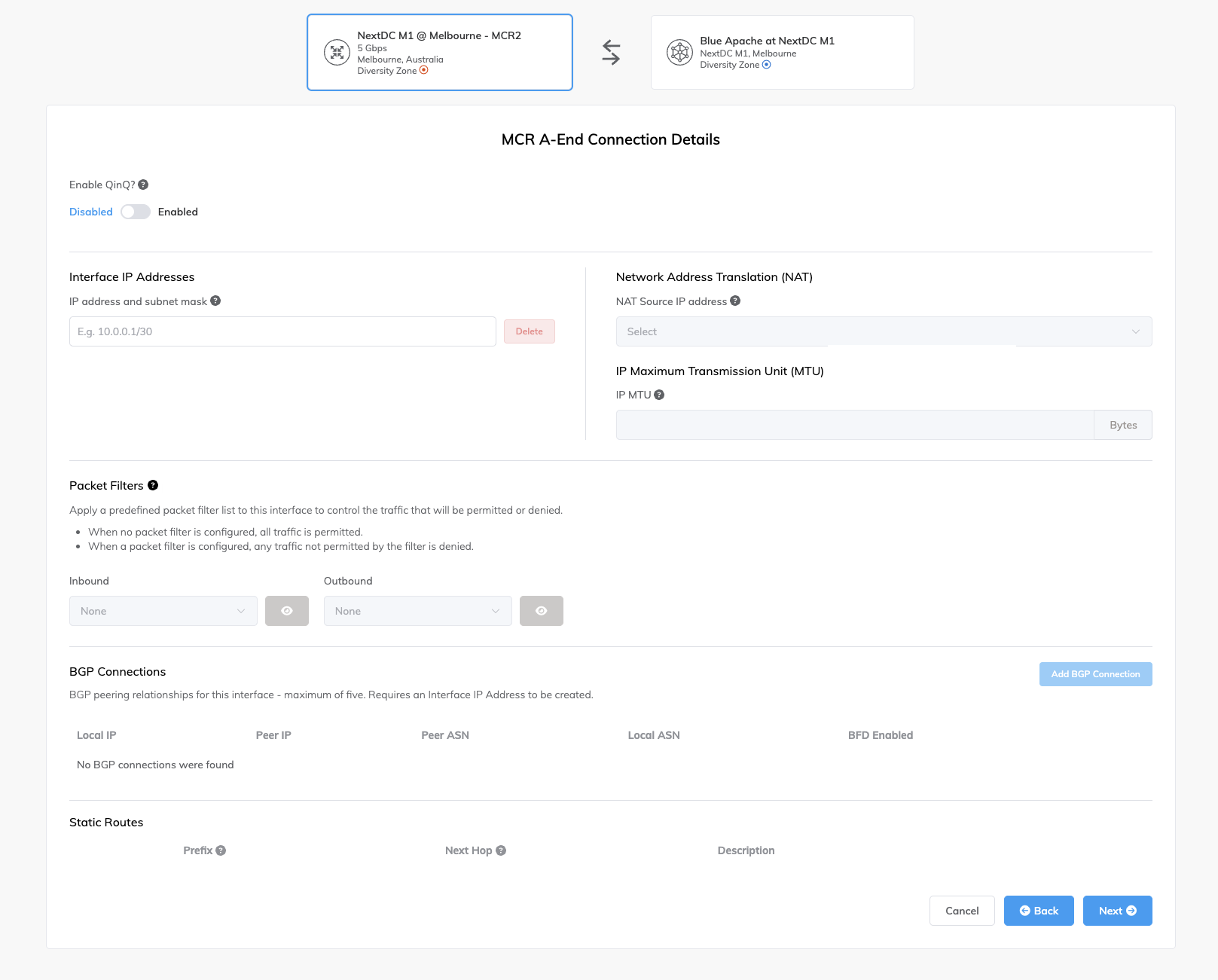Cancel the MCR connection setup
Screen dimensions: 1218x980
pyautogui.click(x=962, y=911)
